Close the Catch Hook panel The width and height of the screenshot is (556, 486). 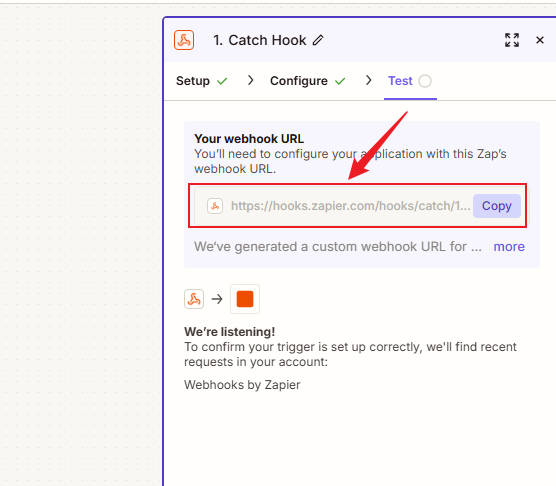[x=540, y=40]
